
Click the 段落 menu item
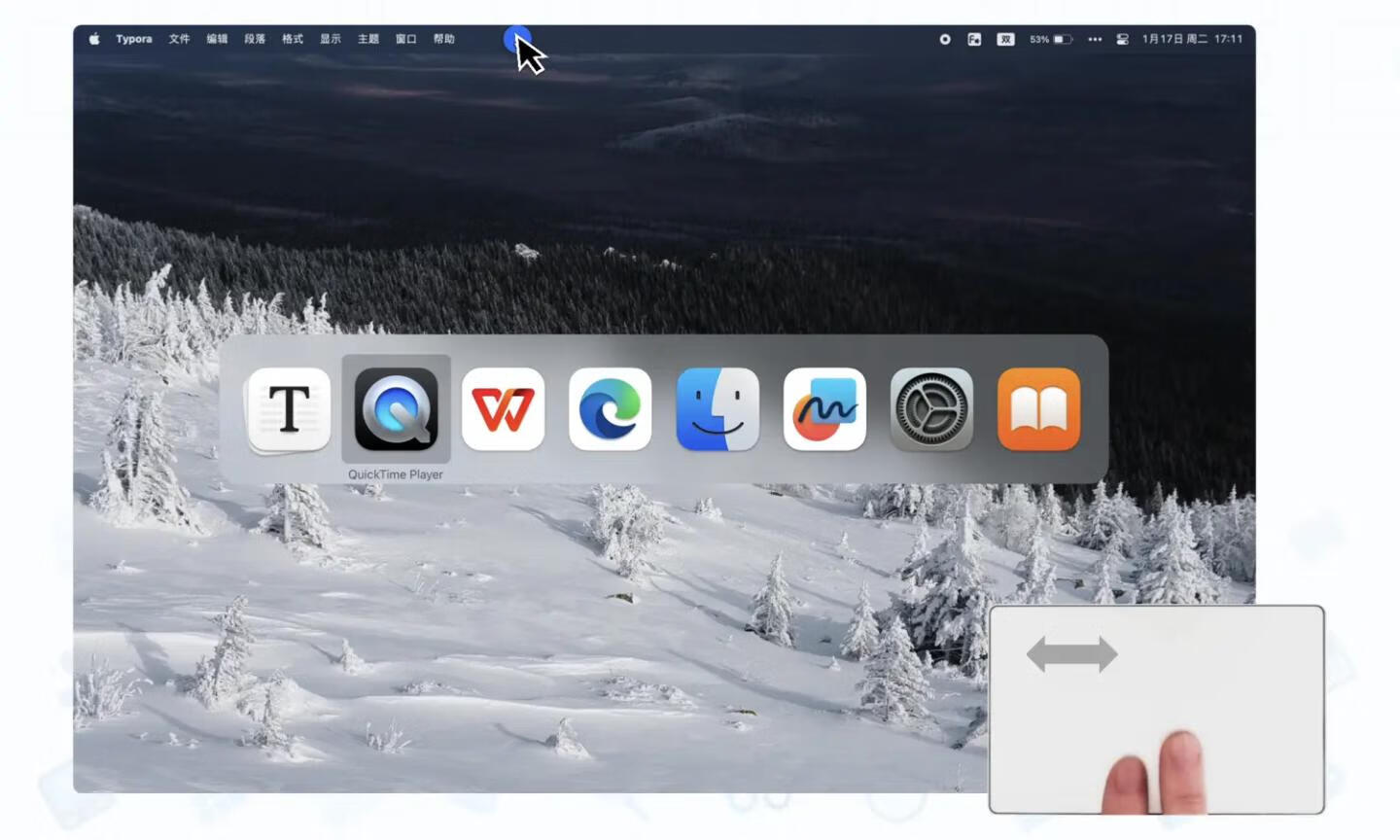[x=255, y=39]
